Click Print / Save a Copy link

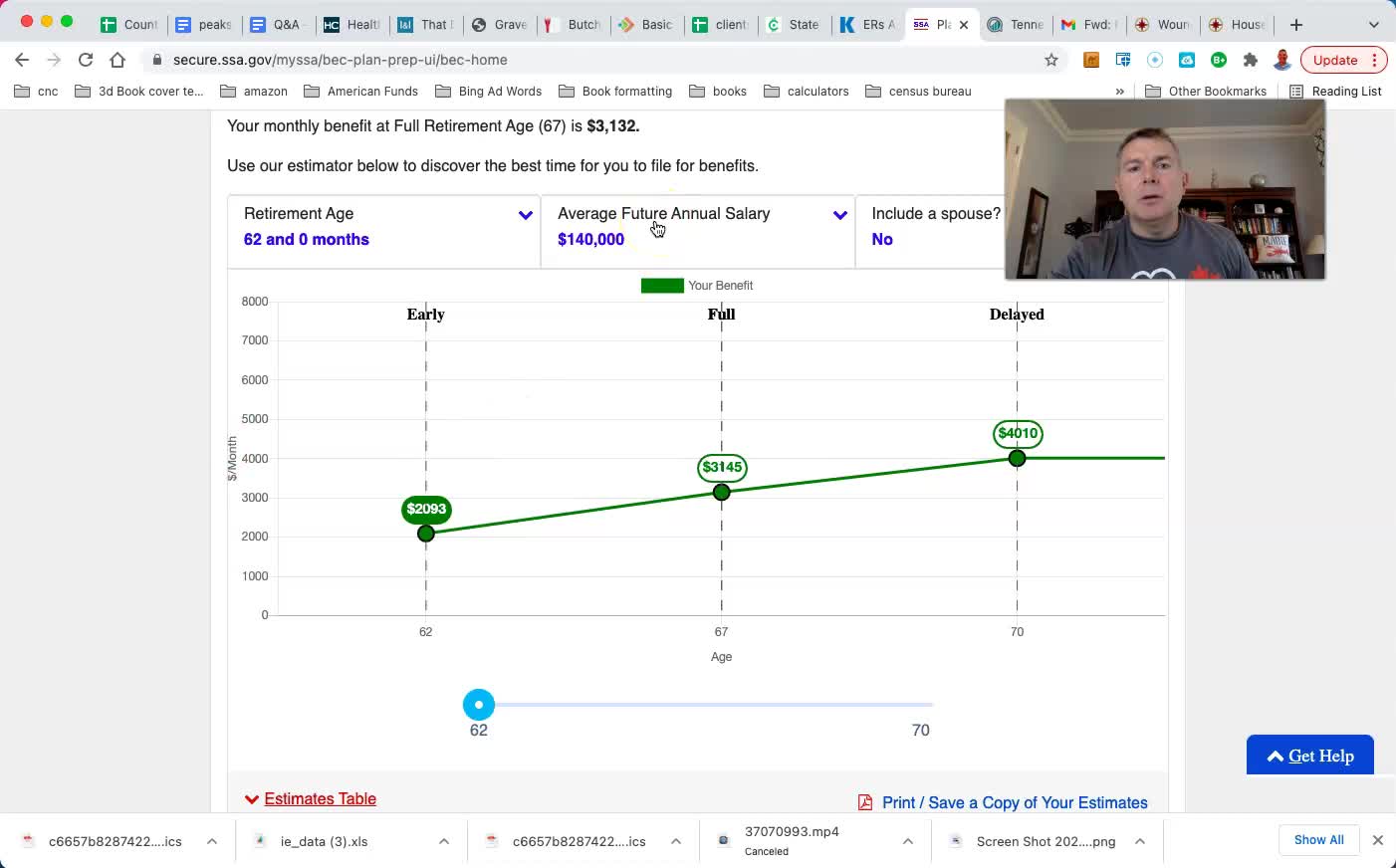click(x=1015, y=802)
